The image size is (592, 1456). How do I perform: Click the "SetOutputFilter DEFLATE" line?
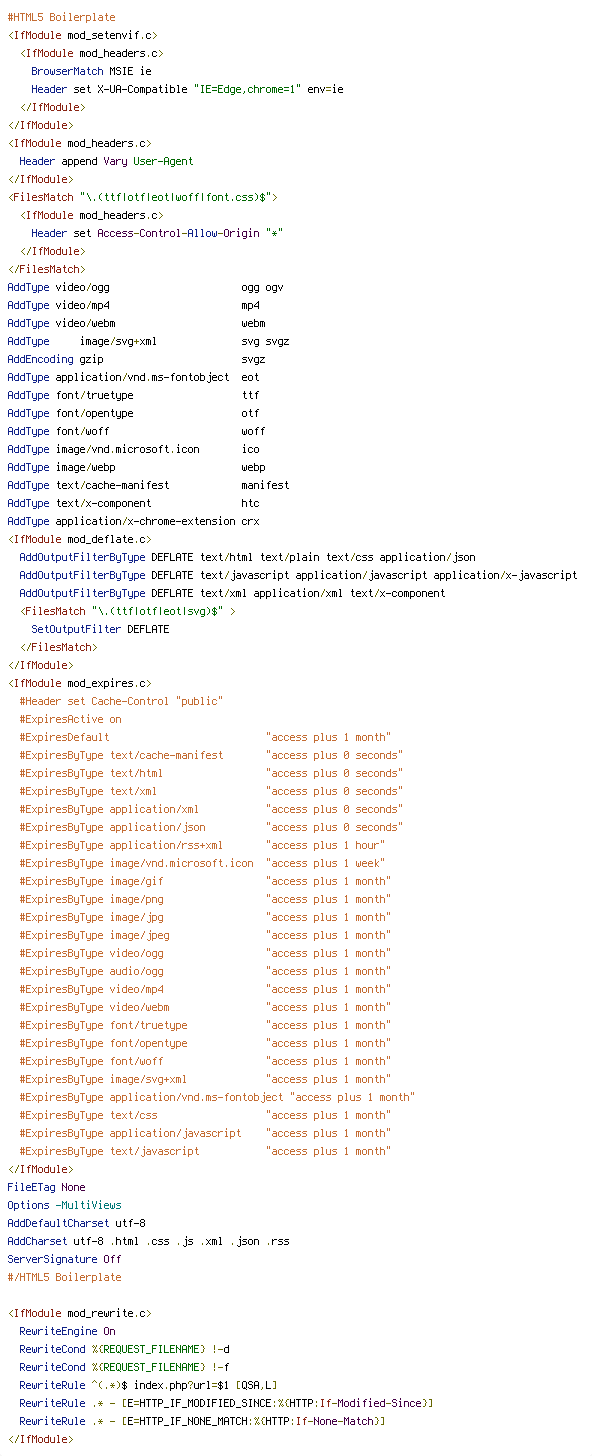[100, 629]
